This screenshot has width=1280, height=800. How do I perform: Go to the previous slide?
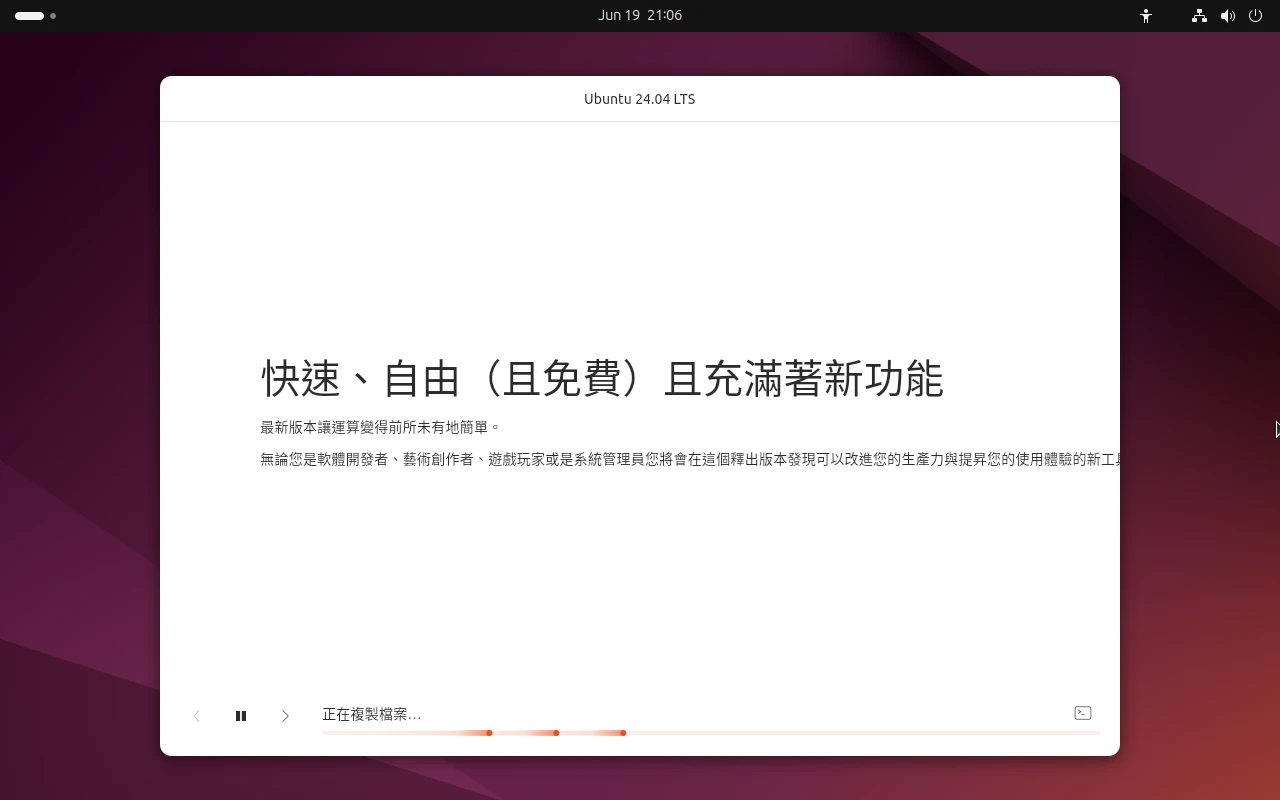coord(196,716)
